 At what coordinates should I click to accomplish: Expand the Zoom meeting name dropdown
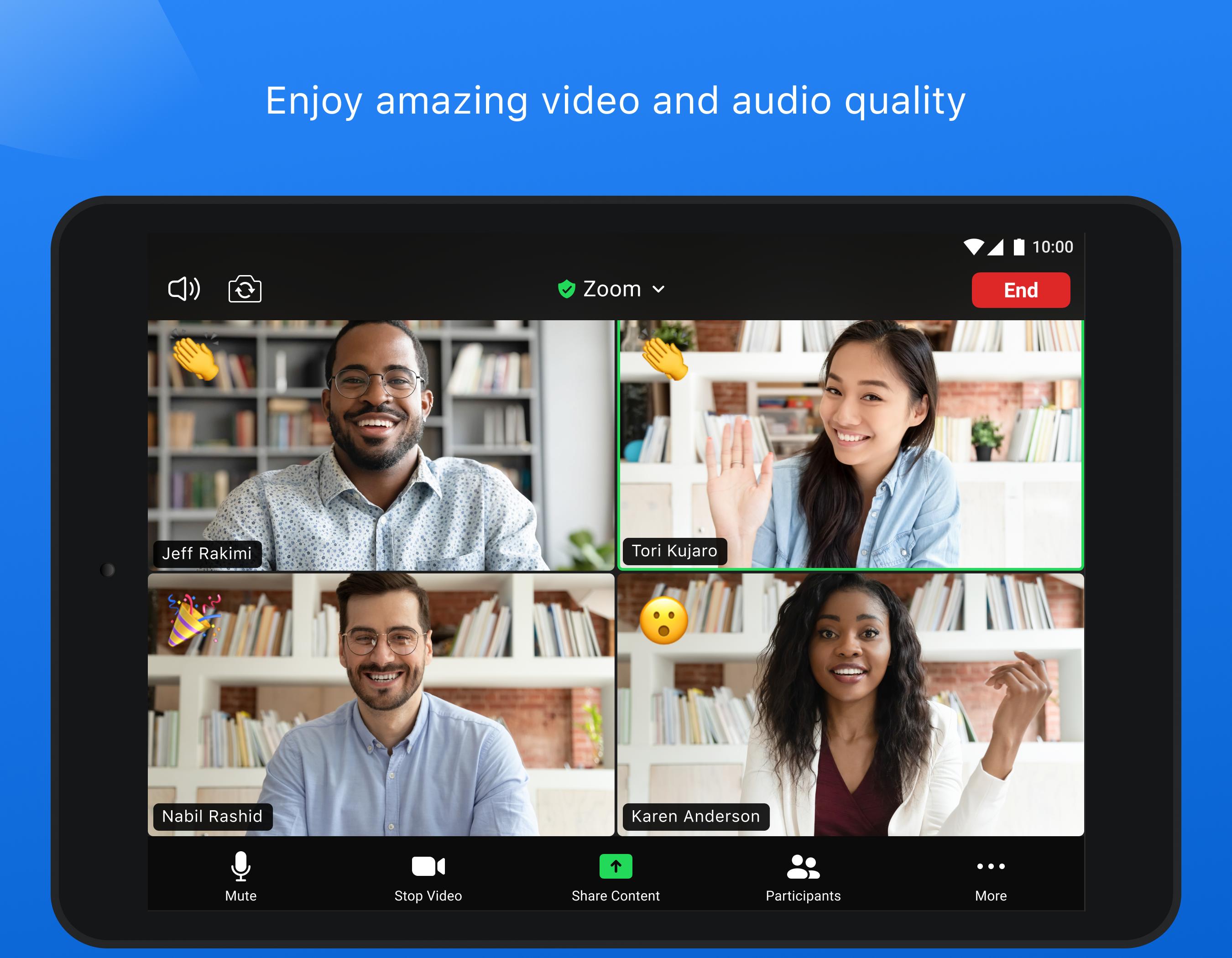point(660,290)
